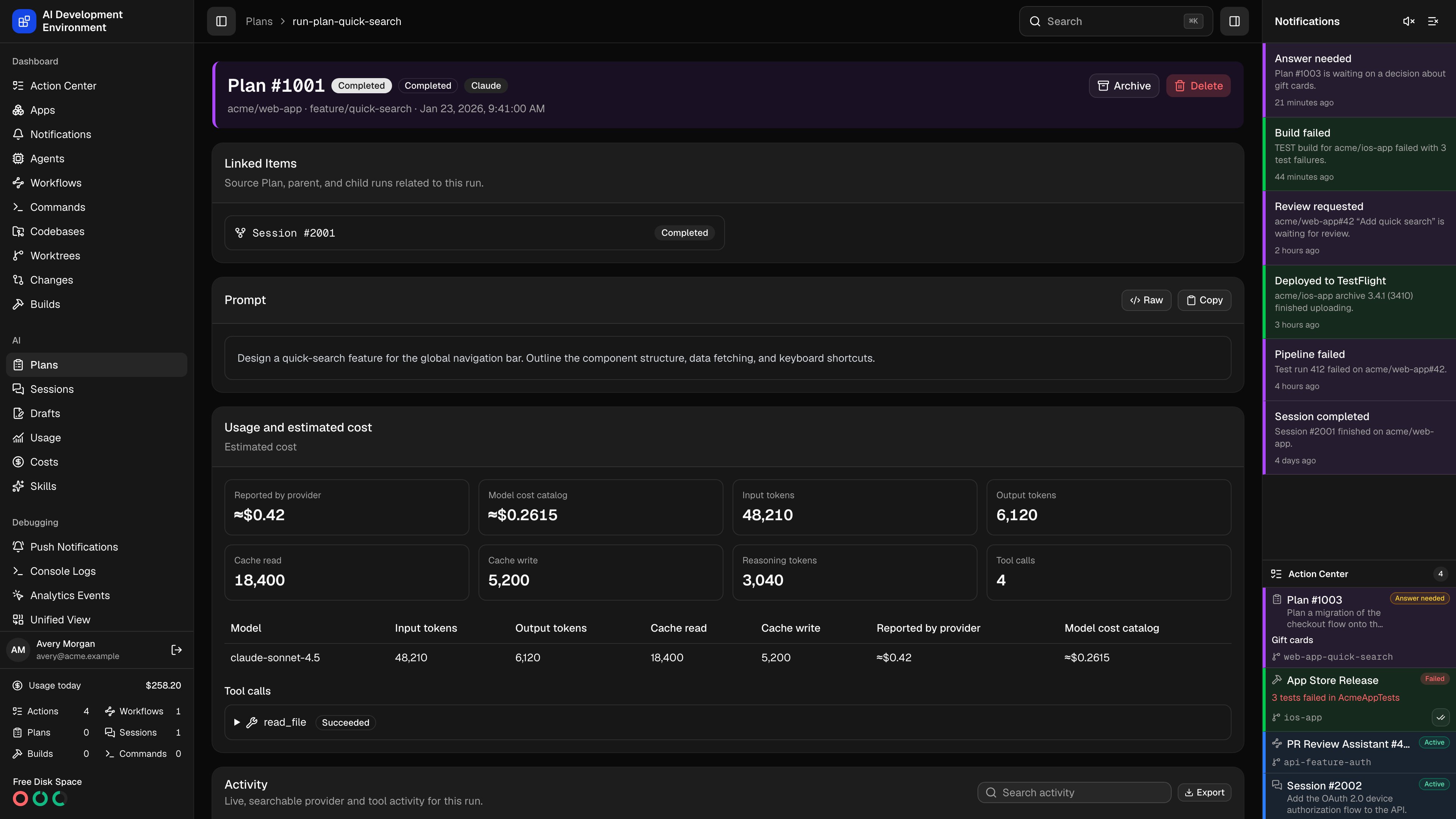Click the Console Logs terminal icon

(x=18, y=571)
